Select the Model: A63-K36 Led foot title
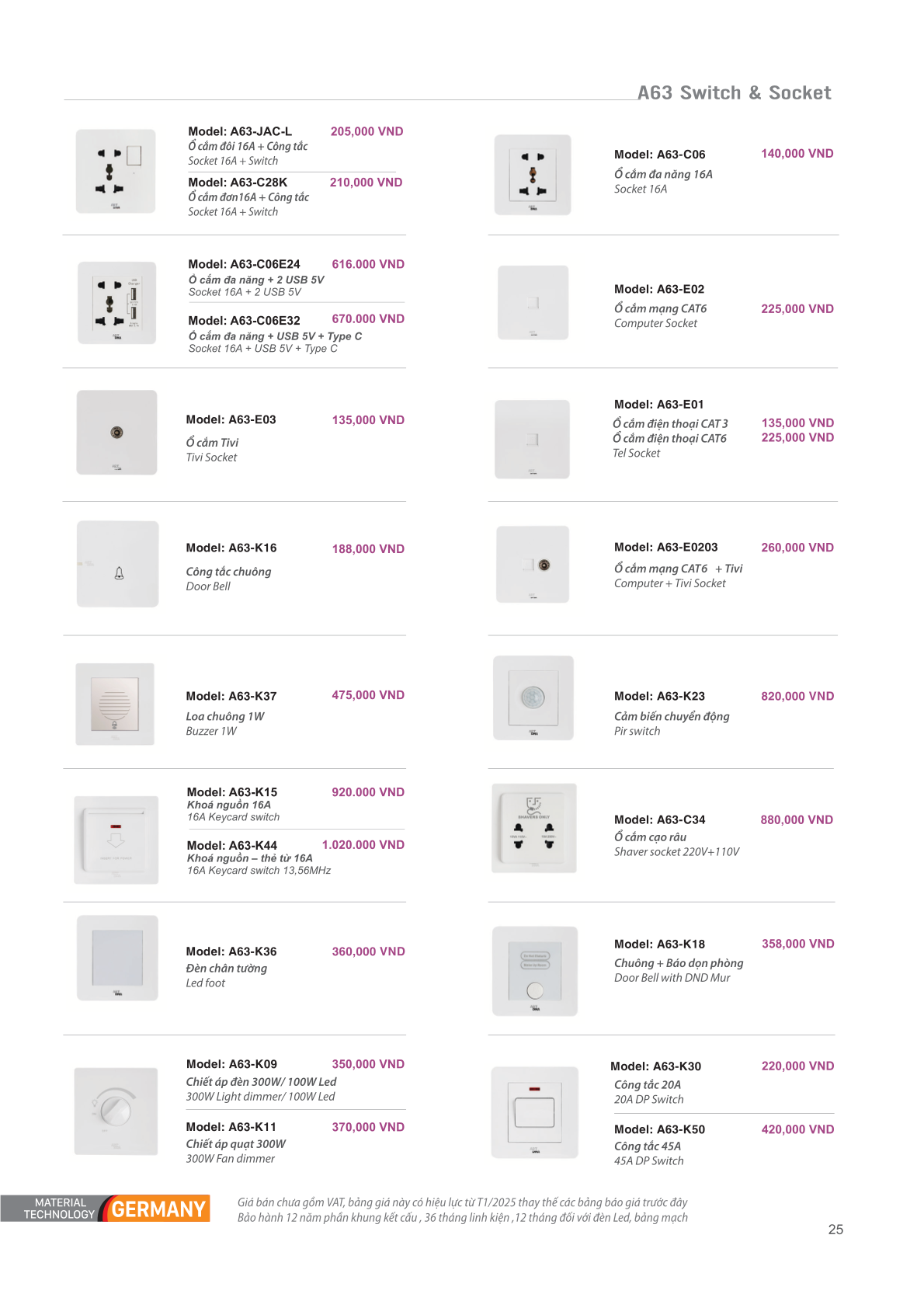 231,951
